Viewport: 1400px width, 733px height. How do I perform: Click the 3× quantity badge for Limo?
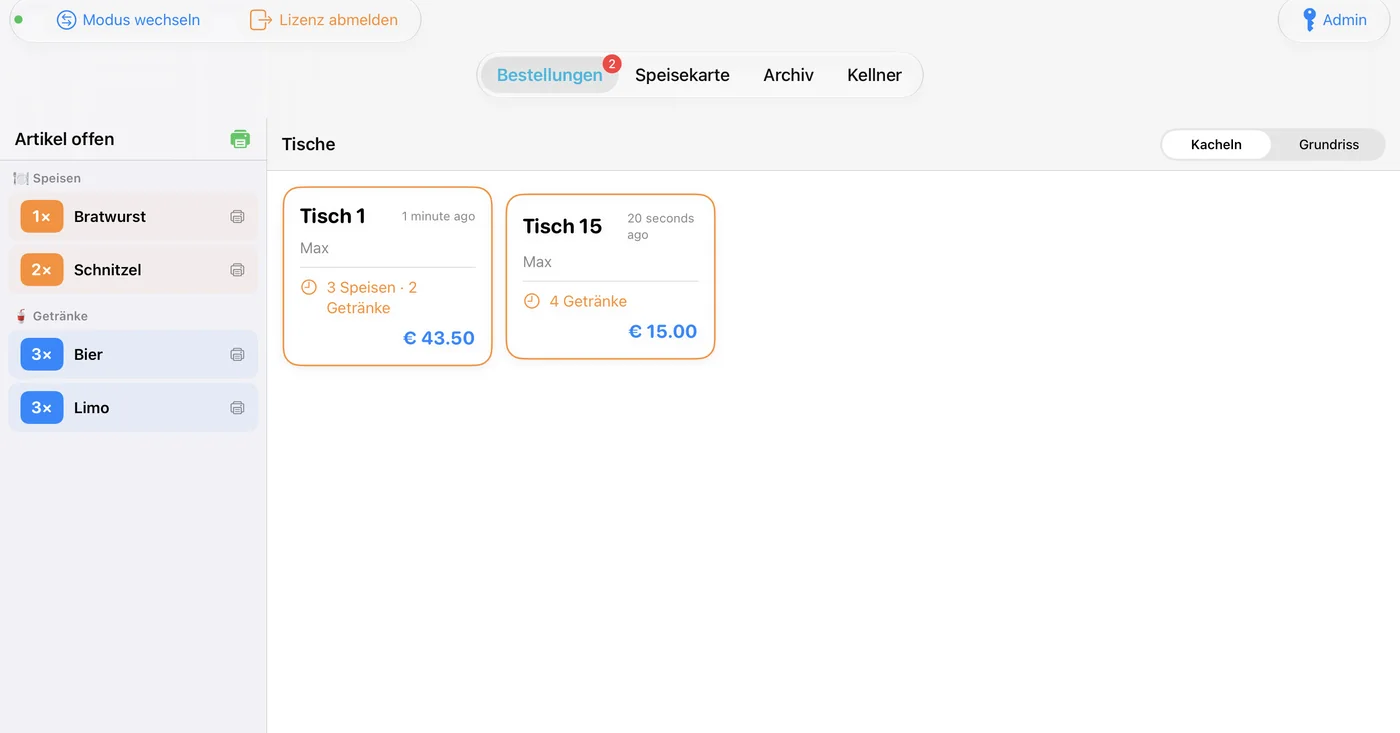point(42,408)
